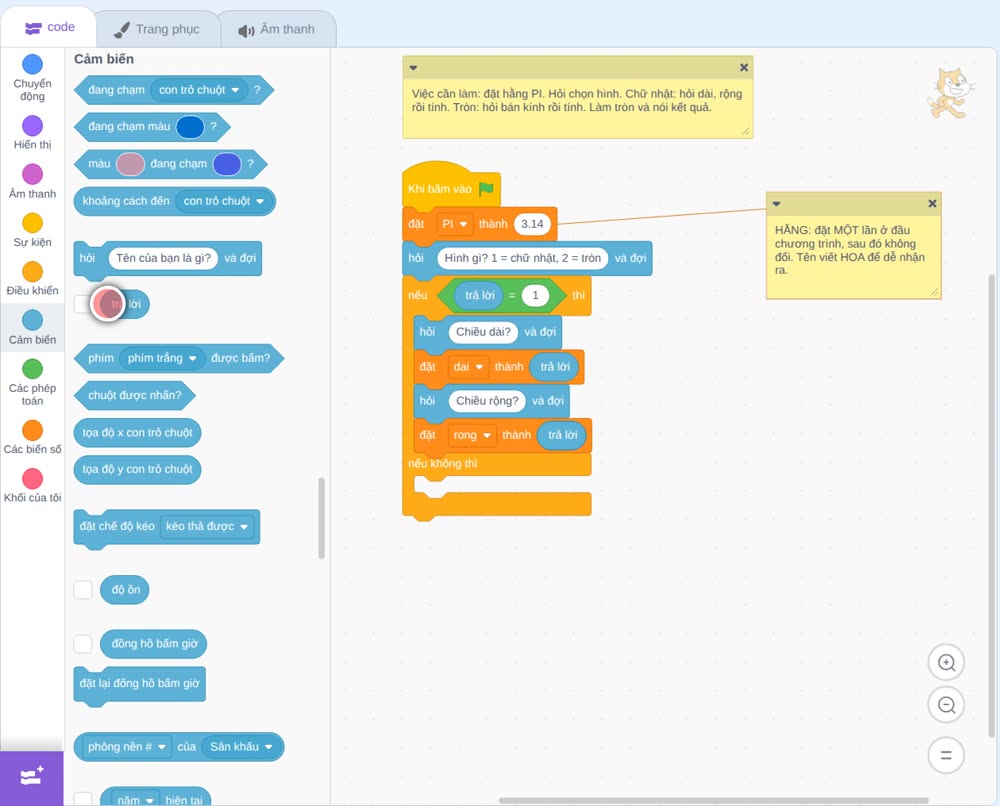Select the Chuyển động category circle
This screenshot has width=1000, height=806.
[x=33, y=64]
